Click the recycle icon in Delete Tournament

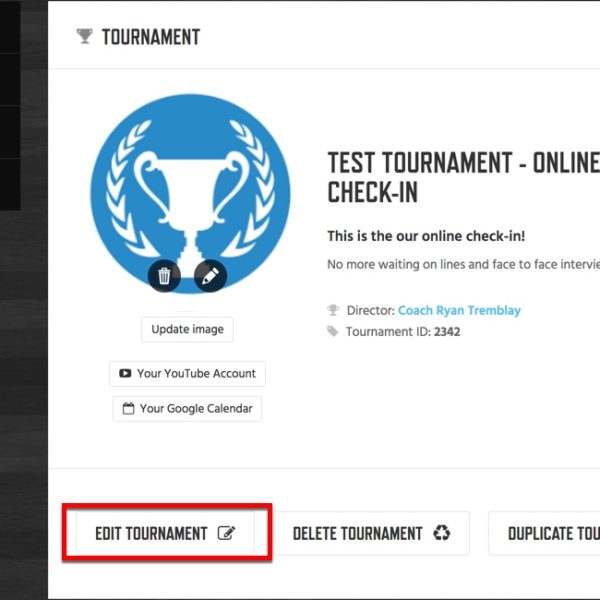pyautogui.click(x=442, y=533)
